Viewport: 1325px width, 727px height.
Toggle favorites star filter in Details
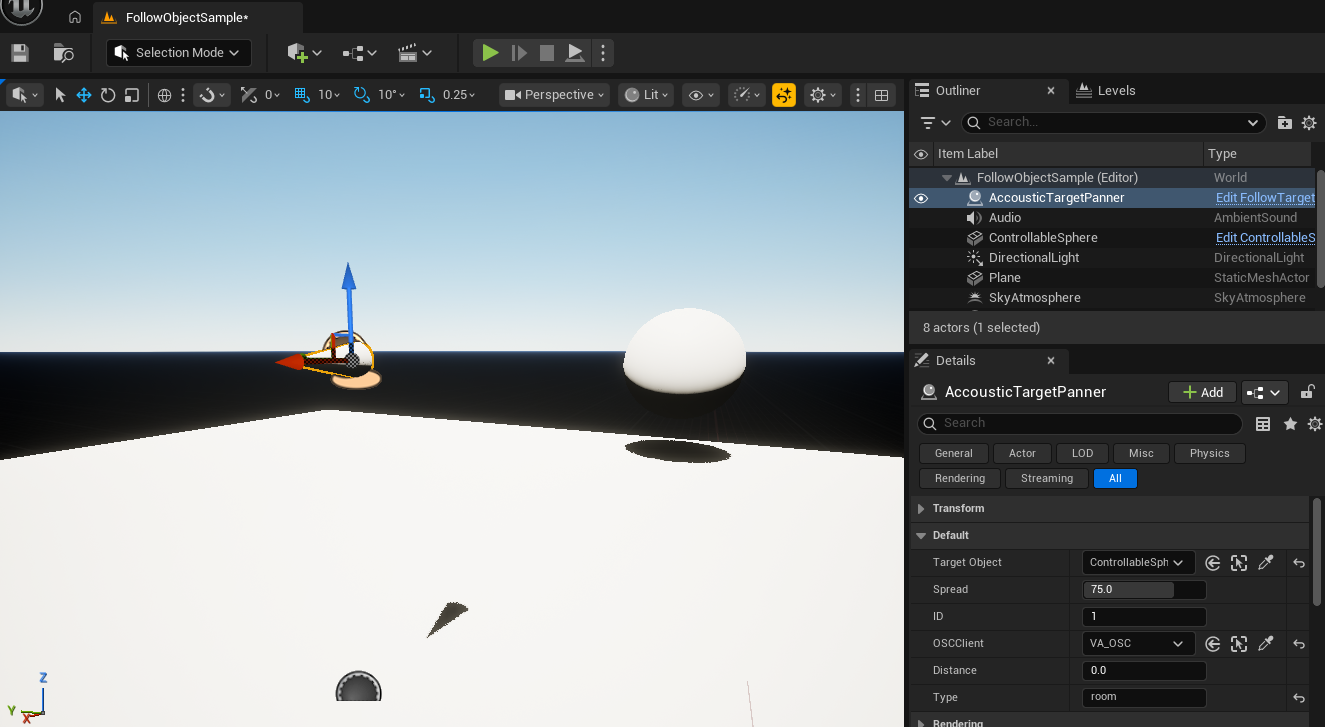pos(1290,424)
